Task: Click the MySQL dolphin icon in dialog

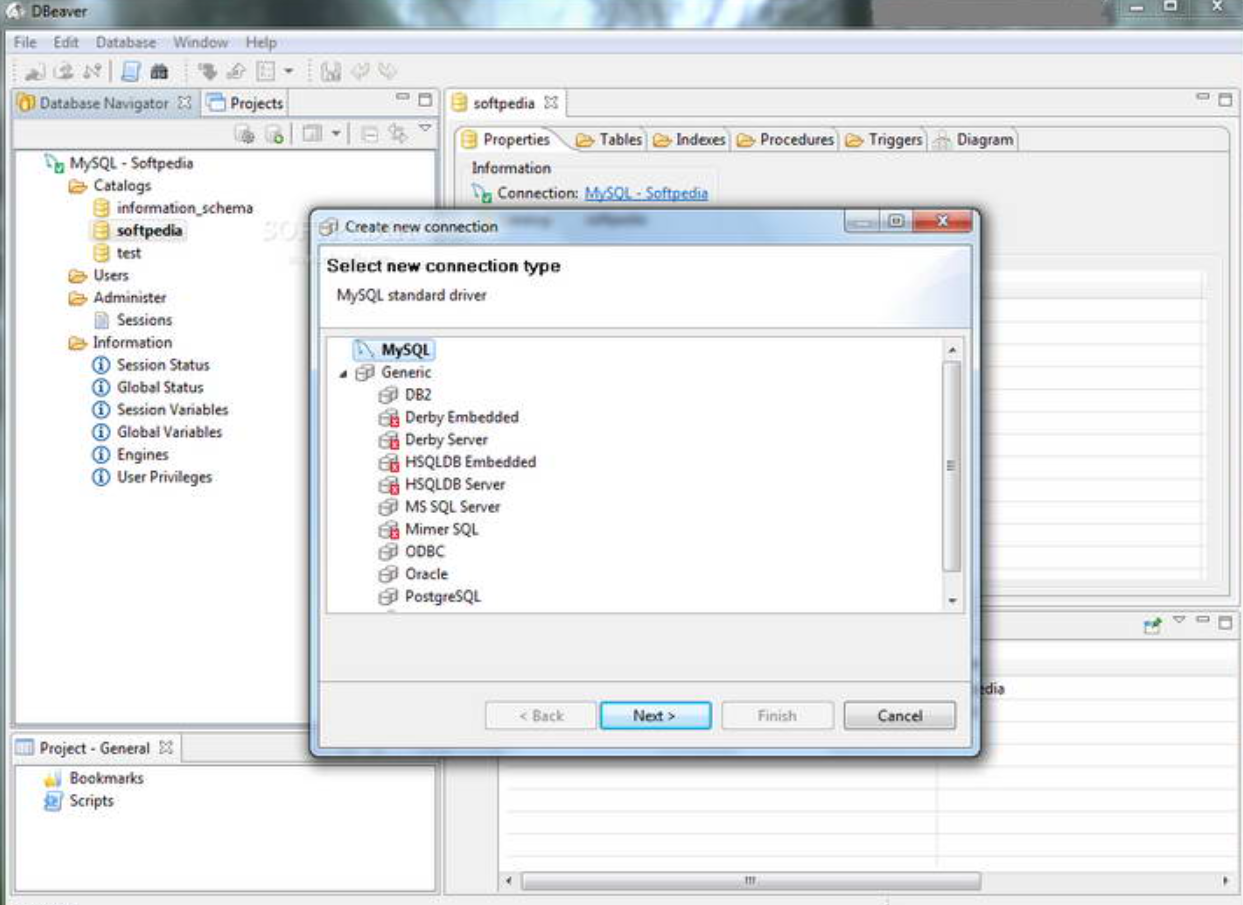Action: pos(365,350)
